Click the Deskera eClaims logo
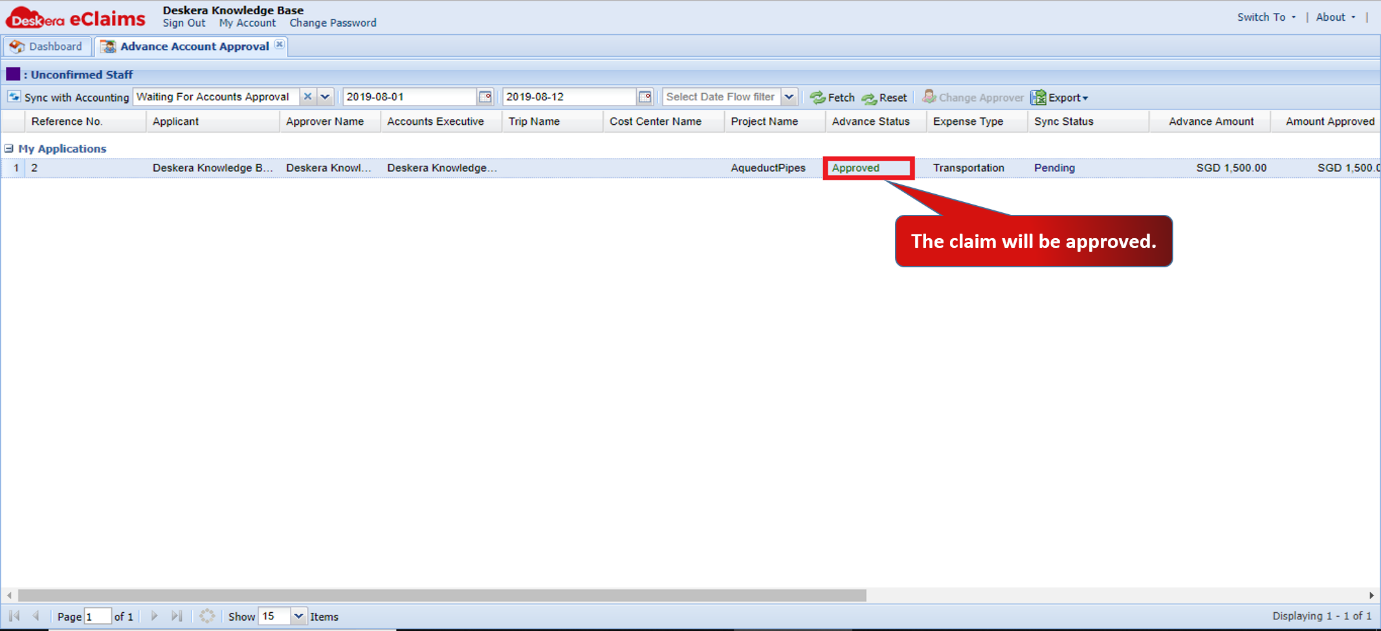The width and height of the screenshot is (1381, 631). click(x=76, y=18)
